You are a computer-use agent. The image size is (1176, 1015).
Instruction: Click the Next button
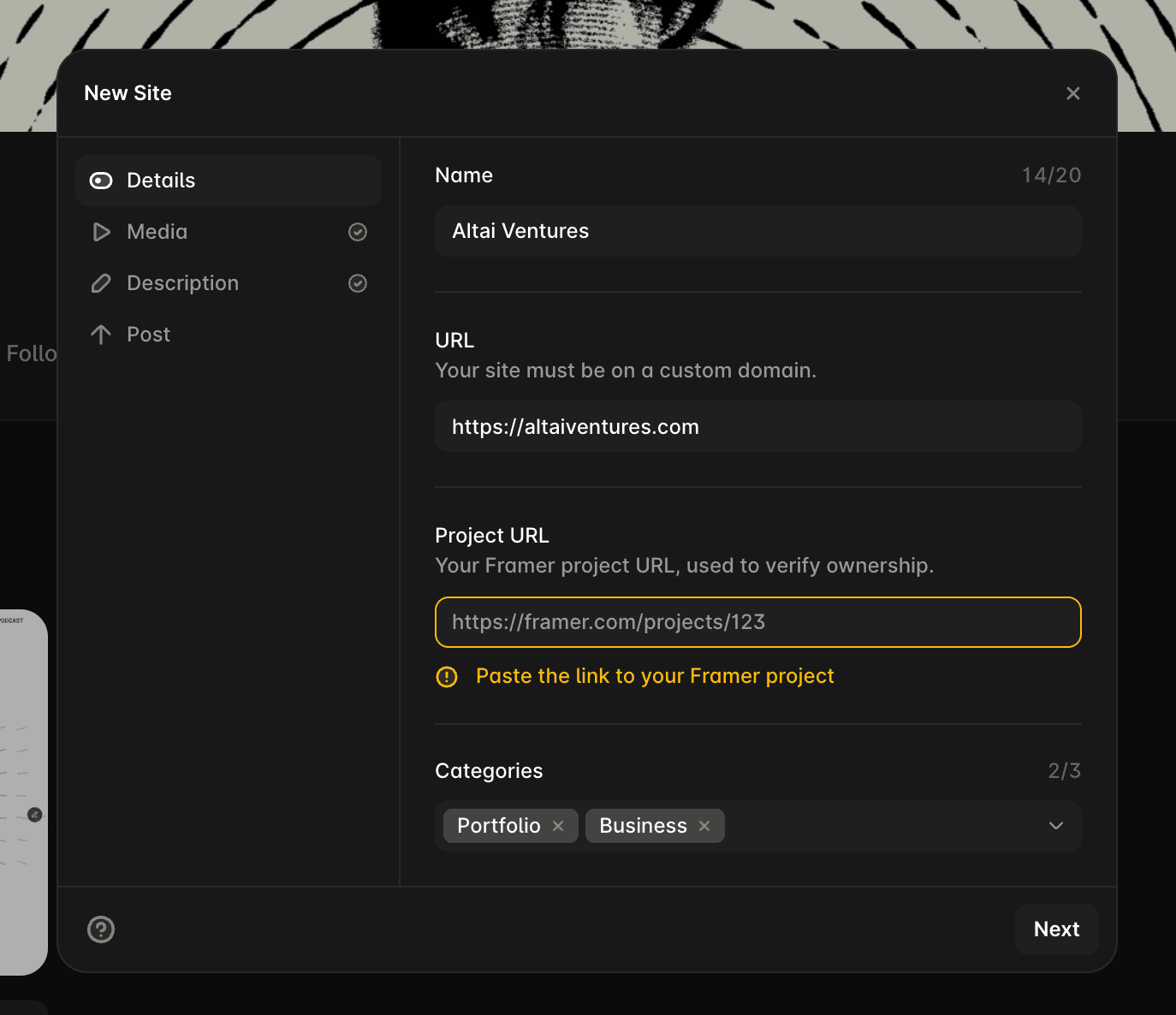click(1057, 929)
